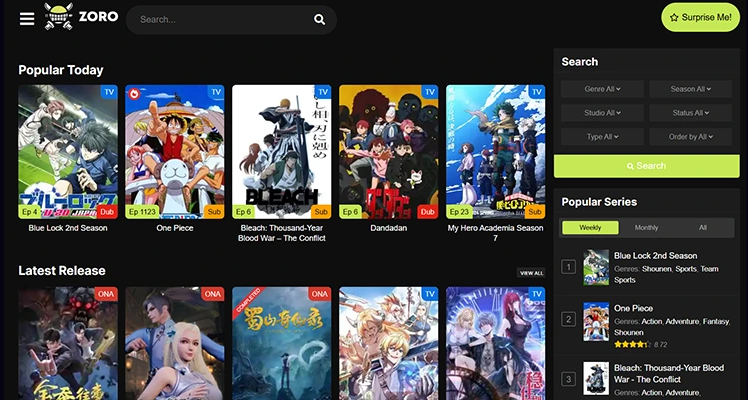Click the Surprise Me! button

coord(700,18)
